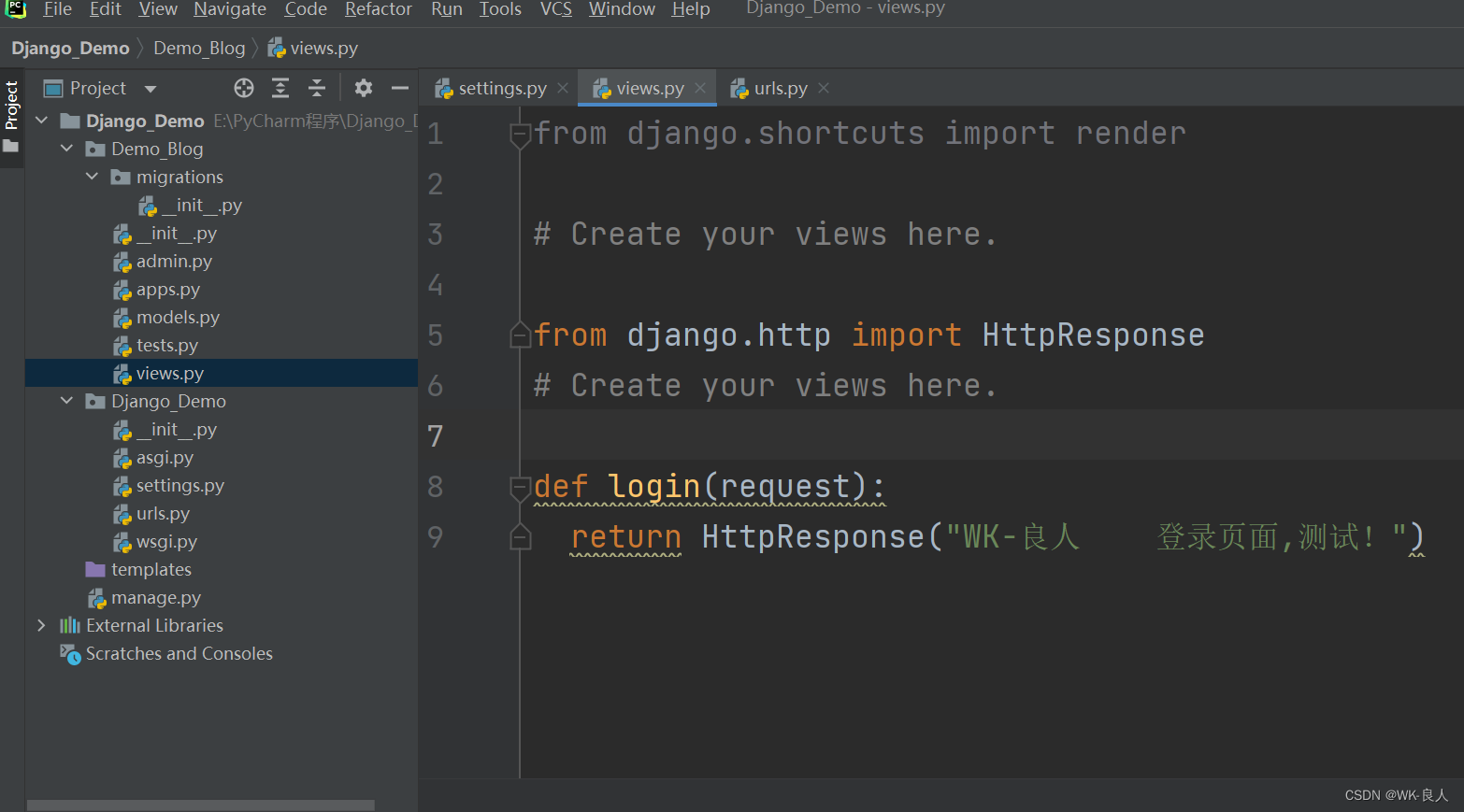Switch to the urls.py tab
Viewport: 1464px width, 812px height.
point(781,89)
